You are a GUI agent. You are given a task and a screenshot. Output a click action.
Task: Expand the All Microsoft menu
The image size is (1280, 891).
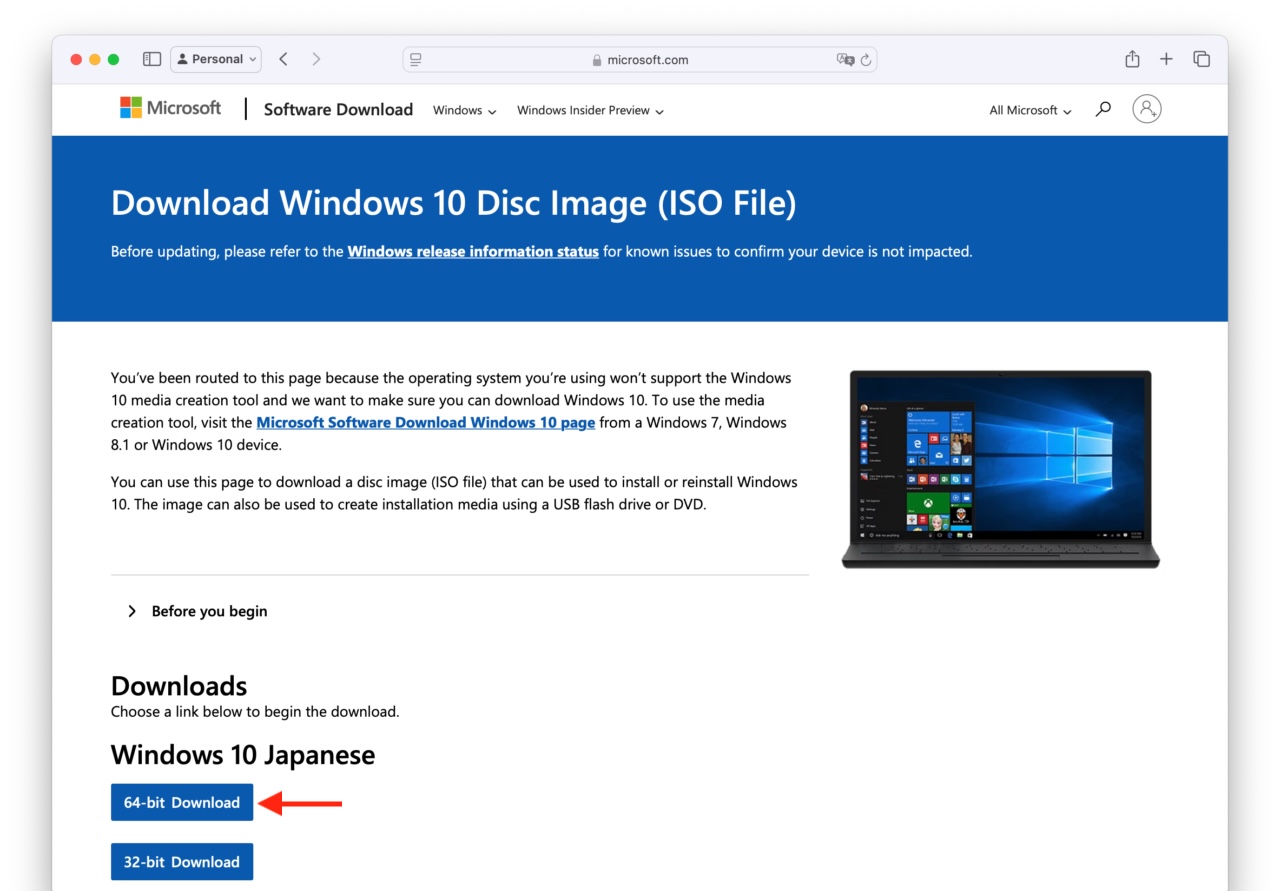[x=1030, y=111]
